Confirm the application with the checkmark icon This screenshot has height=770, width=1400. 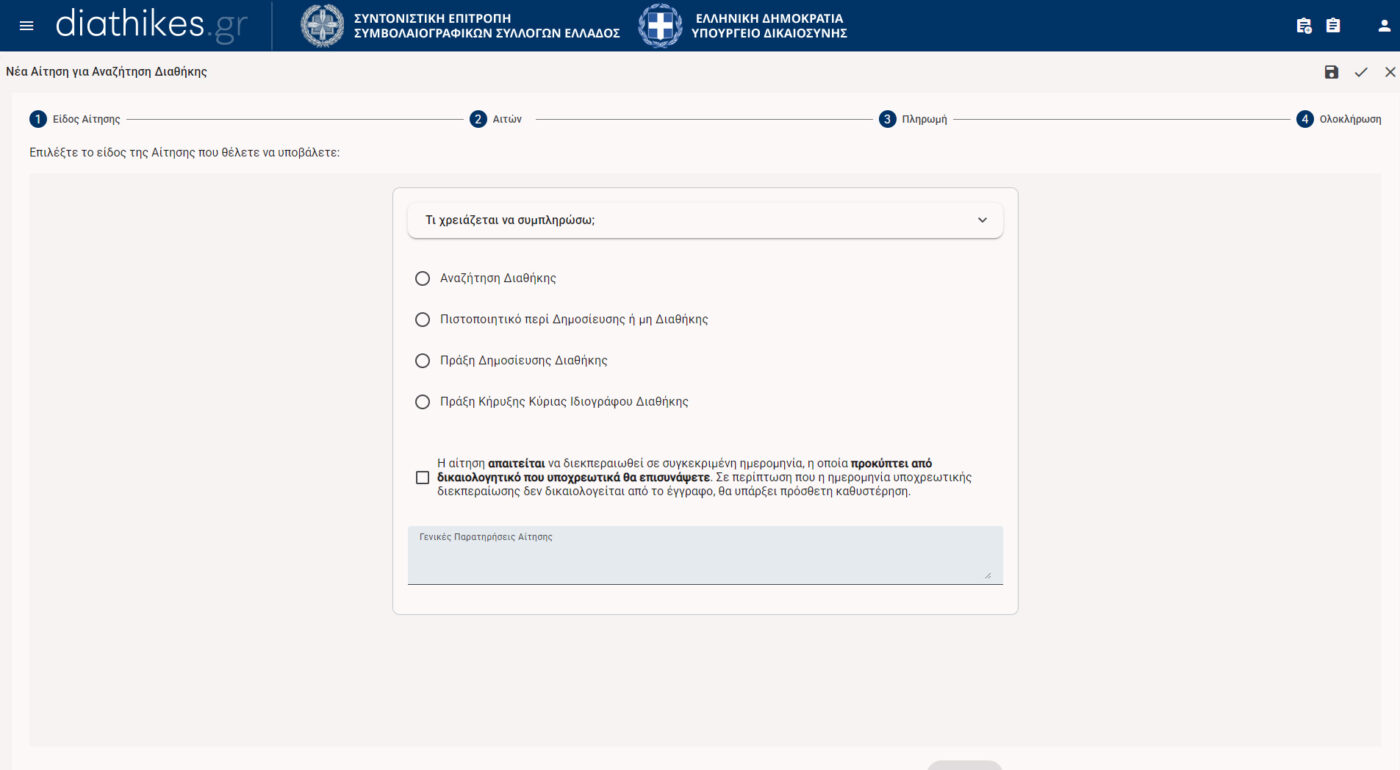(x=1361, y=72)
